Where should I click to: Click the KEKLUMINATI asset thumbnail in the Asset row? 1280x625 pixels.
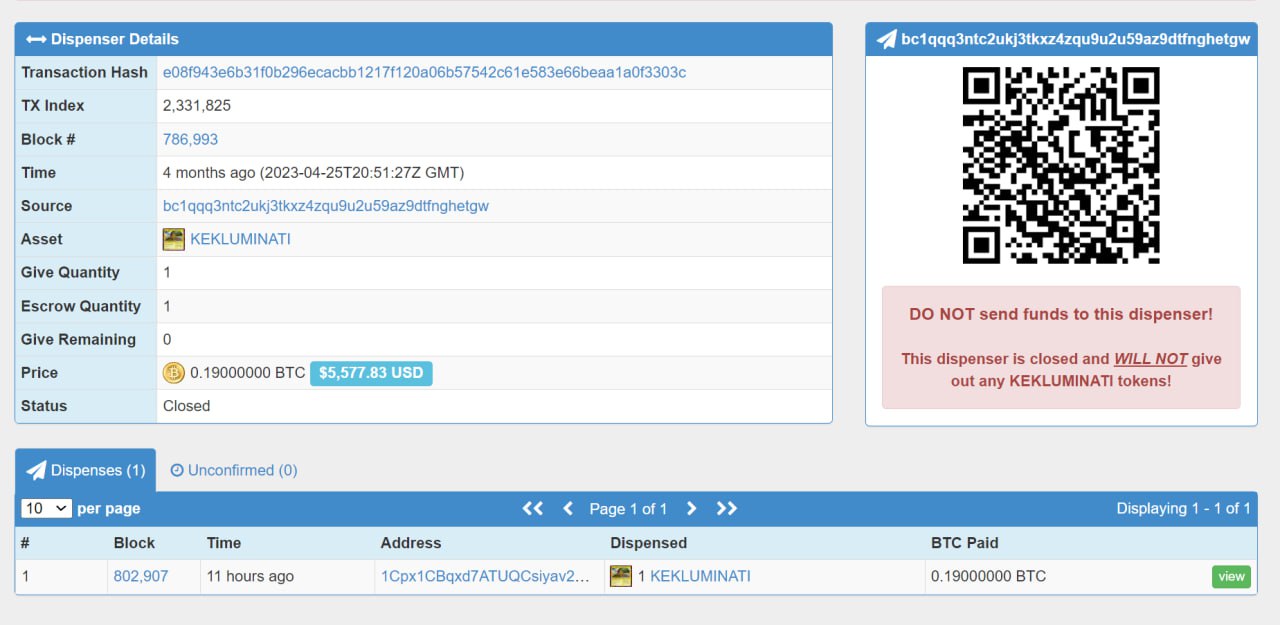174,239
